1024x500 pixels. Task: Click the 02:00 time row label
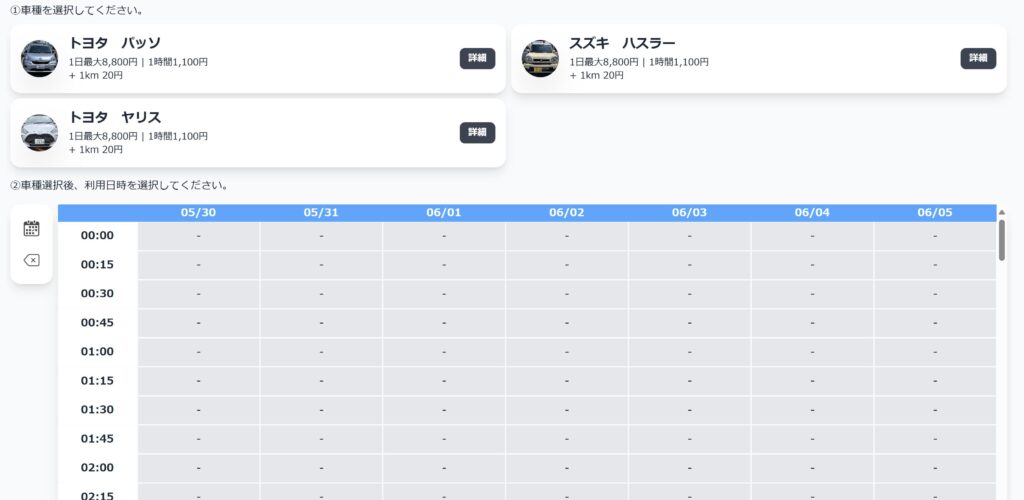97,467
